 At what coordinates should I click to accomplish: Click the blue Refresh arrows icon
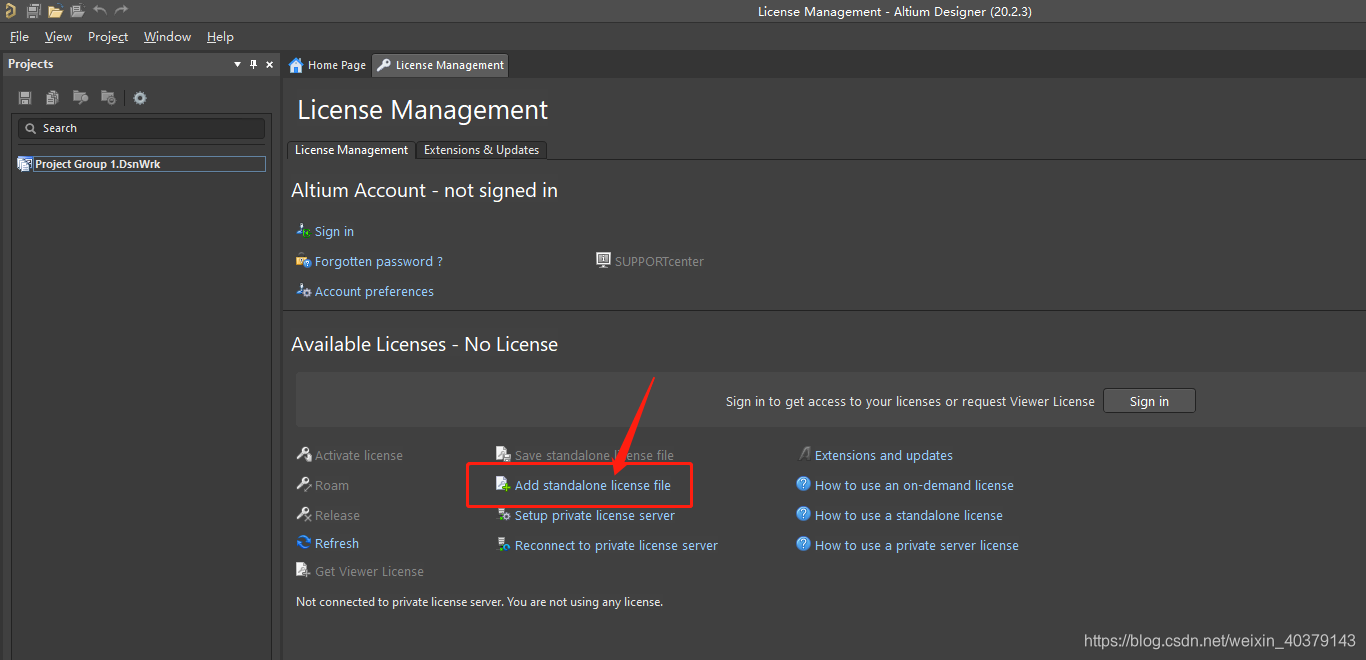(x=304, y=542)
